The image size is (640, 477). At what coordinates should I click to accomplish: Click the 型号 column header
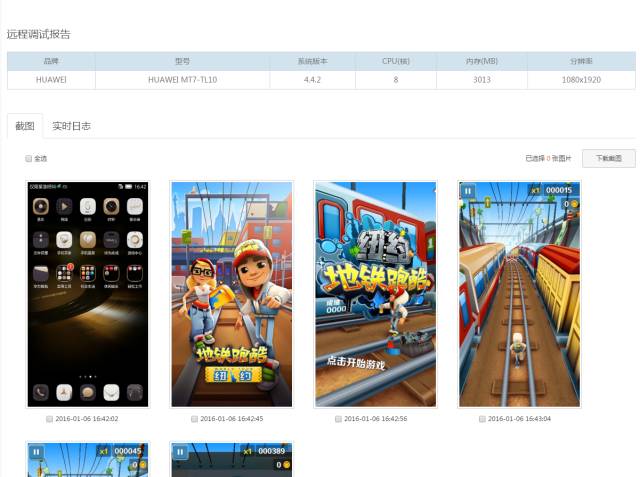click(182, 61)
